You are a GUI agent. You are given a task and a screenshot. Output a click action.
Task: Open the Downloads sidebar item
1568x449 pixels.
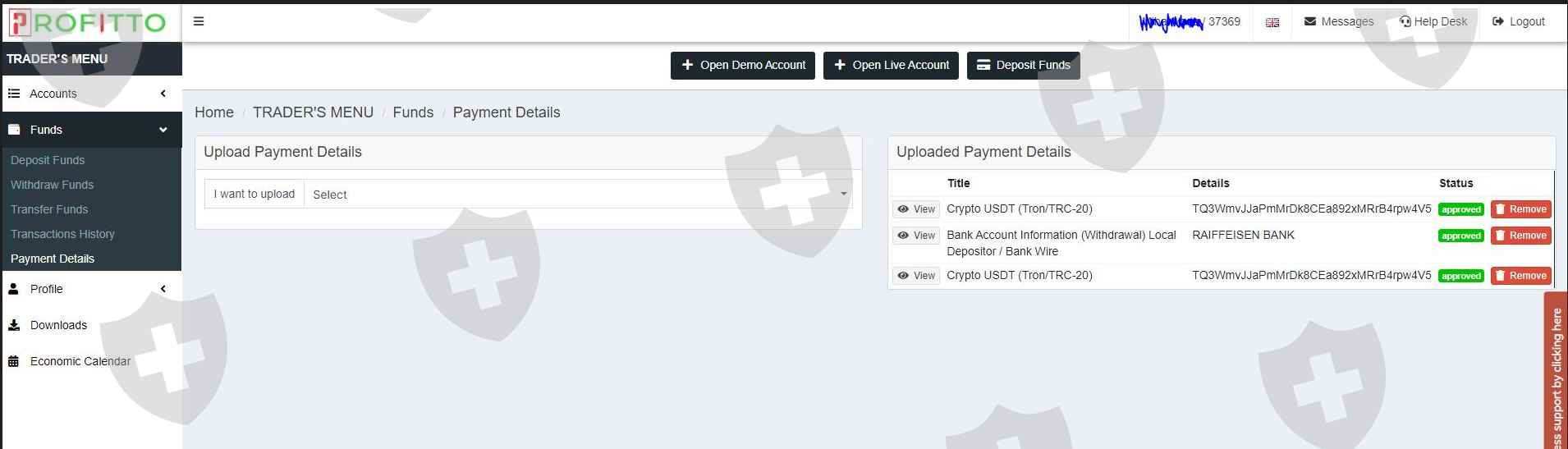[x=58, y=325]
